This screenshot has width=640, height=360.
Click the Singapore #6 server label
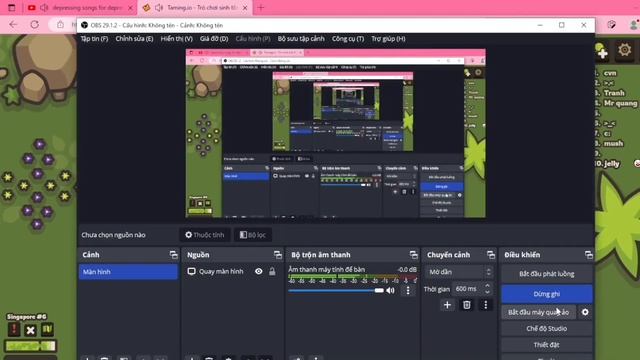pos(27,316)
